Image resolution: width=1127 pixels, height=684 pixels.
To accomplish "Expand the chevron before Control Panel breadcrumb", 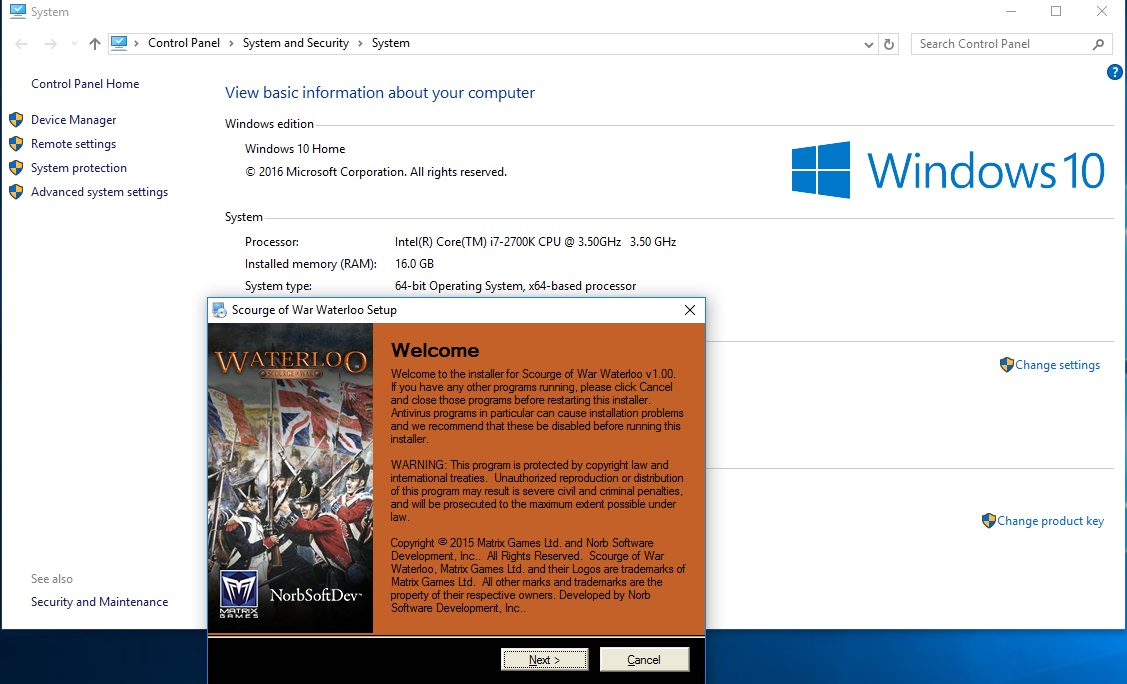I will click(x=137, y=43).
